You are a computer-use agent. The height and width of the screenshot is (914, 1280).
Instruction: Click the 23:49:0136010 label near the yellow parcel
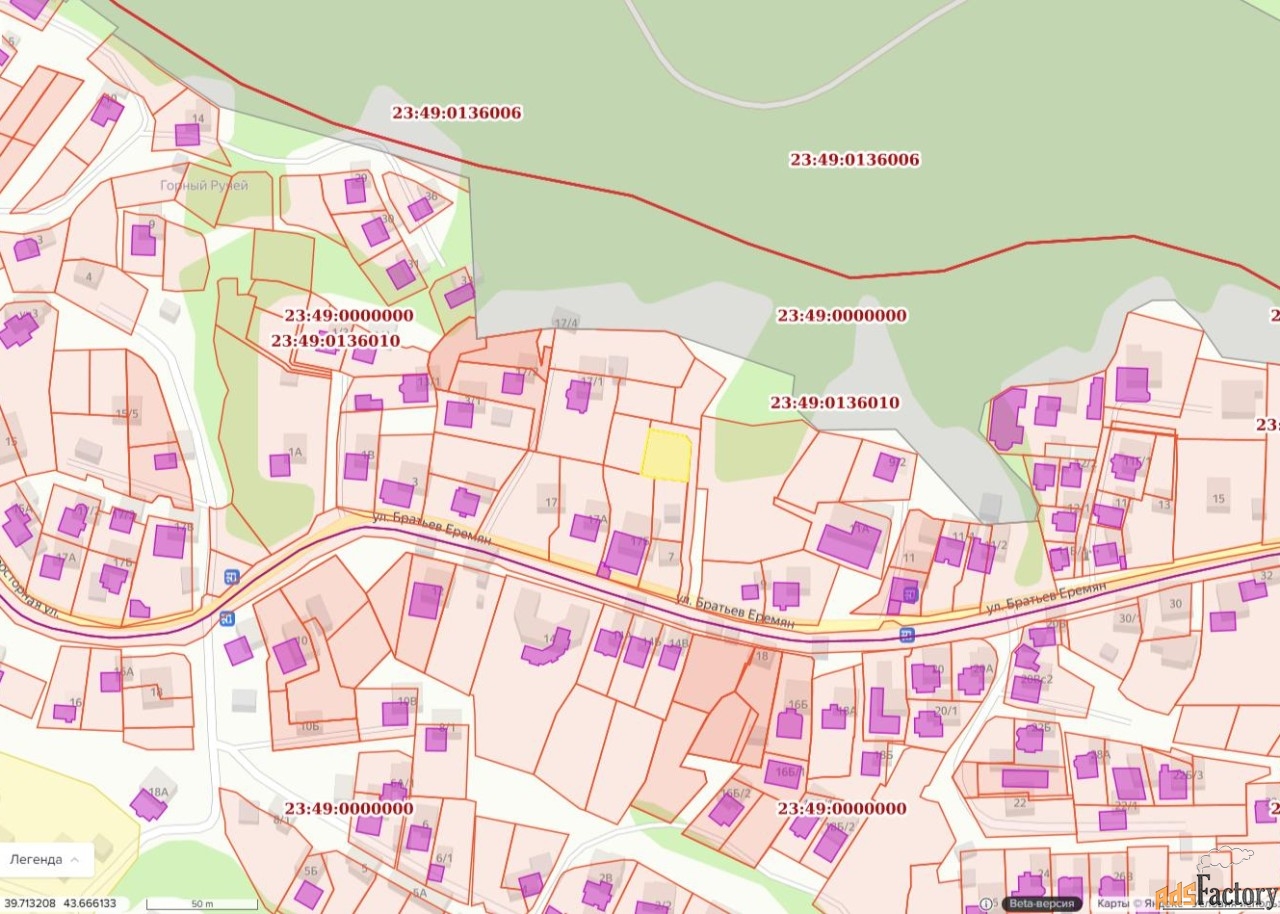pos(834,403)
